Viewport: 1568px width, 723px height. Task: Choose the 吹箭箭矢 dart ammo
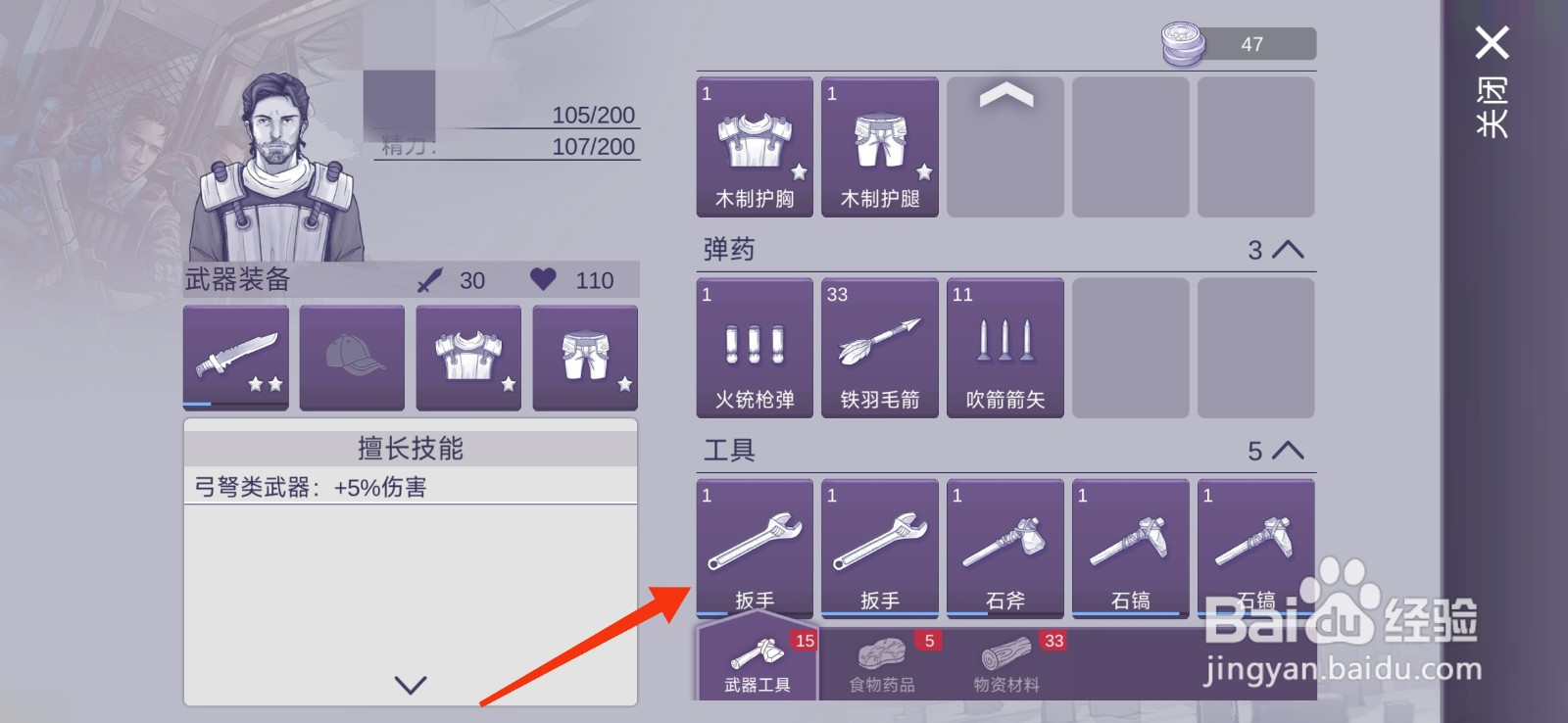click(1005, 348)
